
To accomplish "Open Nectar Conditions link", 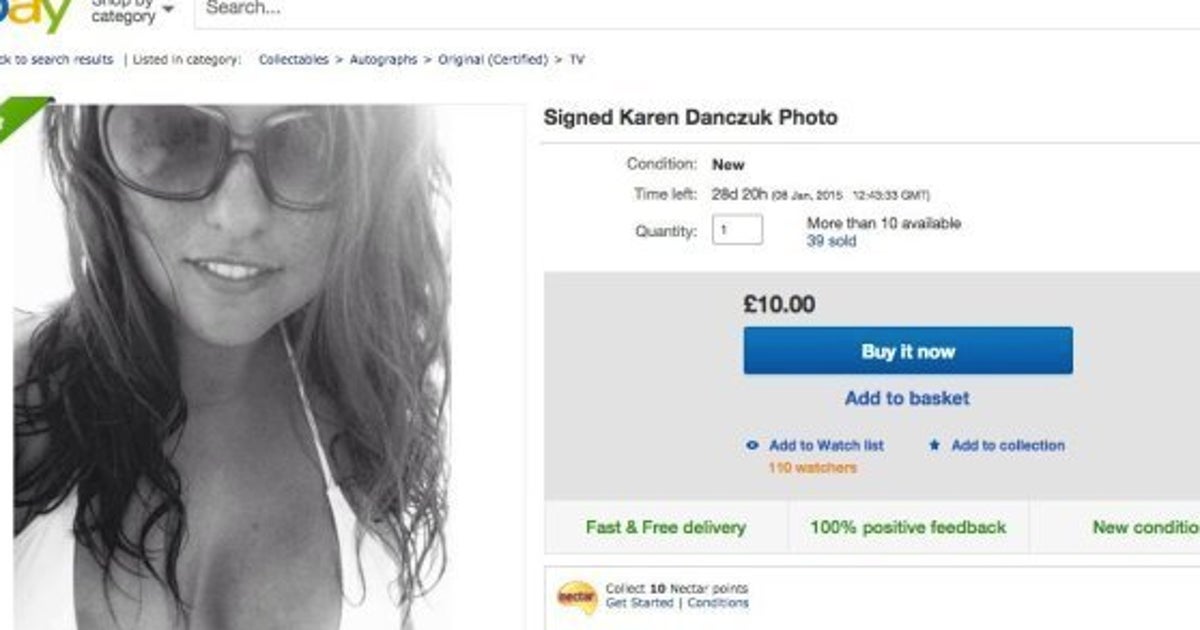I will point(717,603).
